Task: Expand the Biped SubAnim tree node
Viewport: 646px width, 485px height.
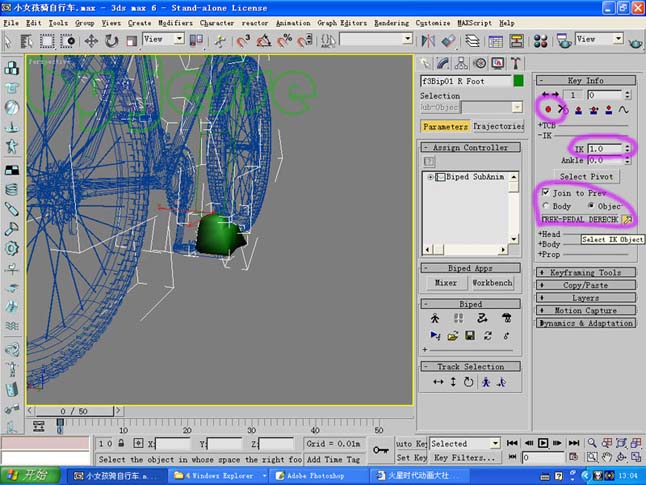Action: click(x=430, y=177)
